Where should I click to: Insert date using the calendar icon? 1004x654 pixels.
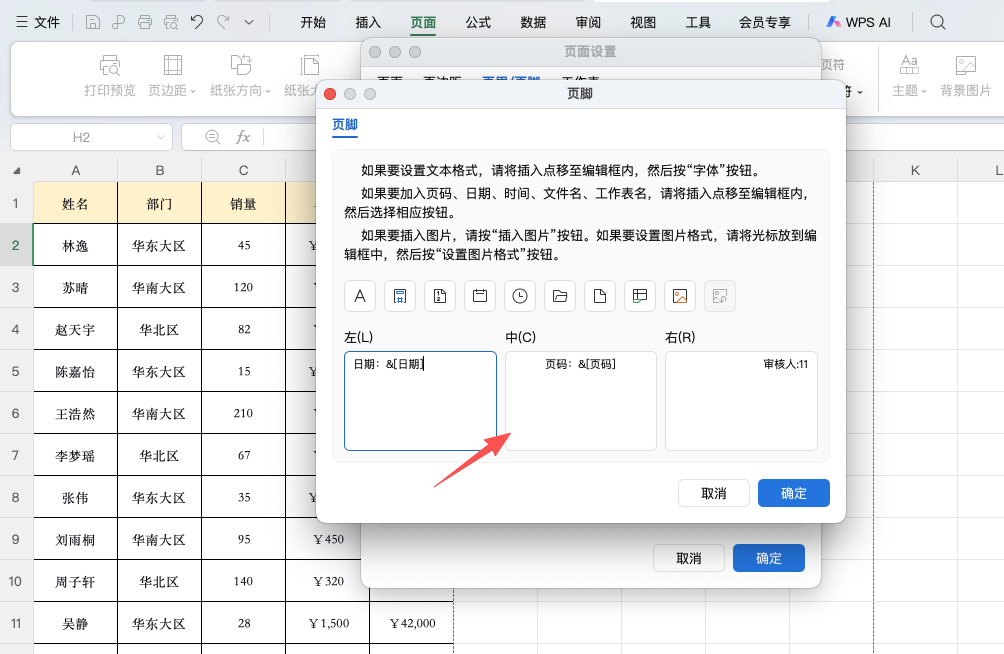[480, 296]
